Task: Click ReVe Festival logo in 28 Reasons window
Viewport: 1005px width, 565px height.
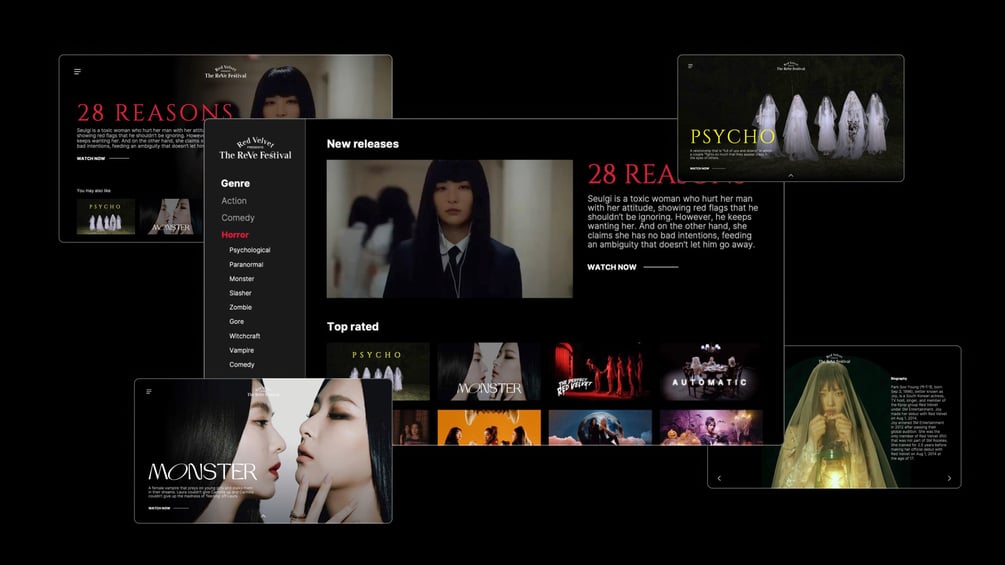Action: 226,72
